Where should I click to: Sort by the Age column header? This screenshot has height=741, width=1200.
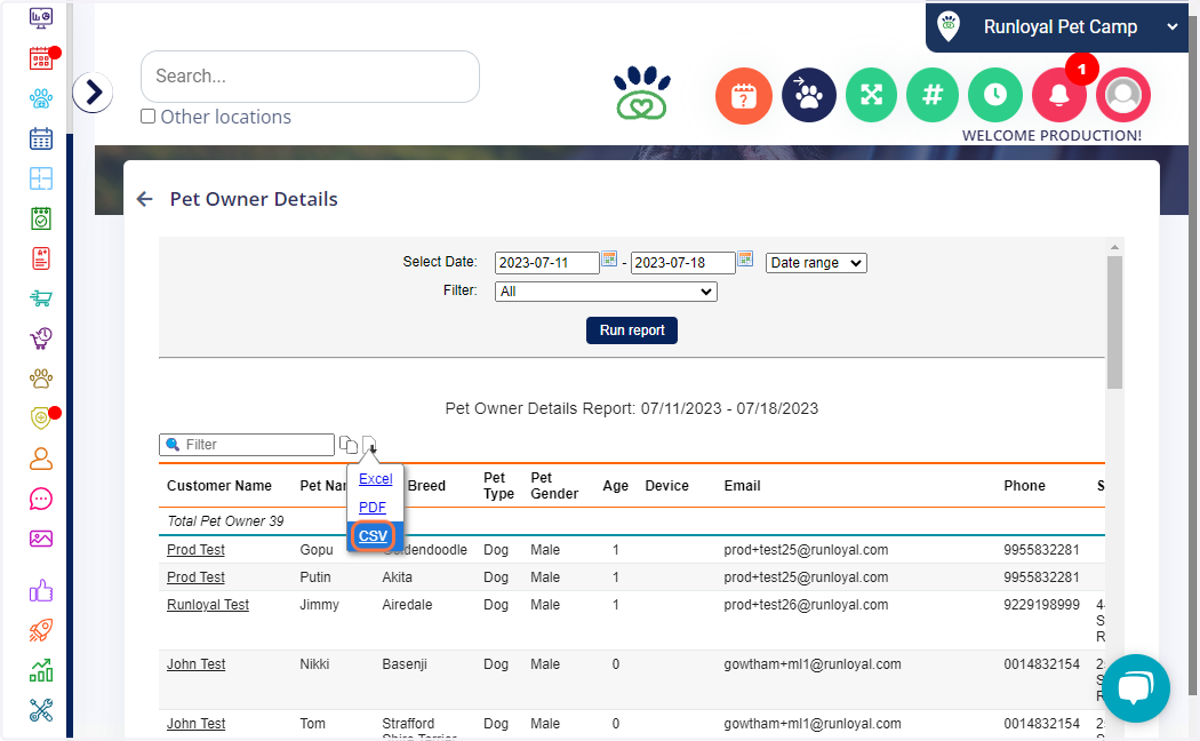[616, 486]
